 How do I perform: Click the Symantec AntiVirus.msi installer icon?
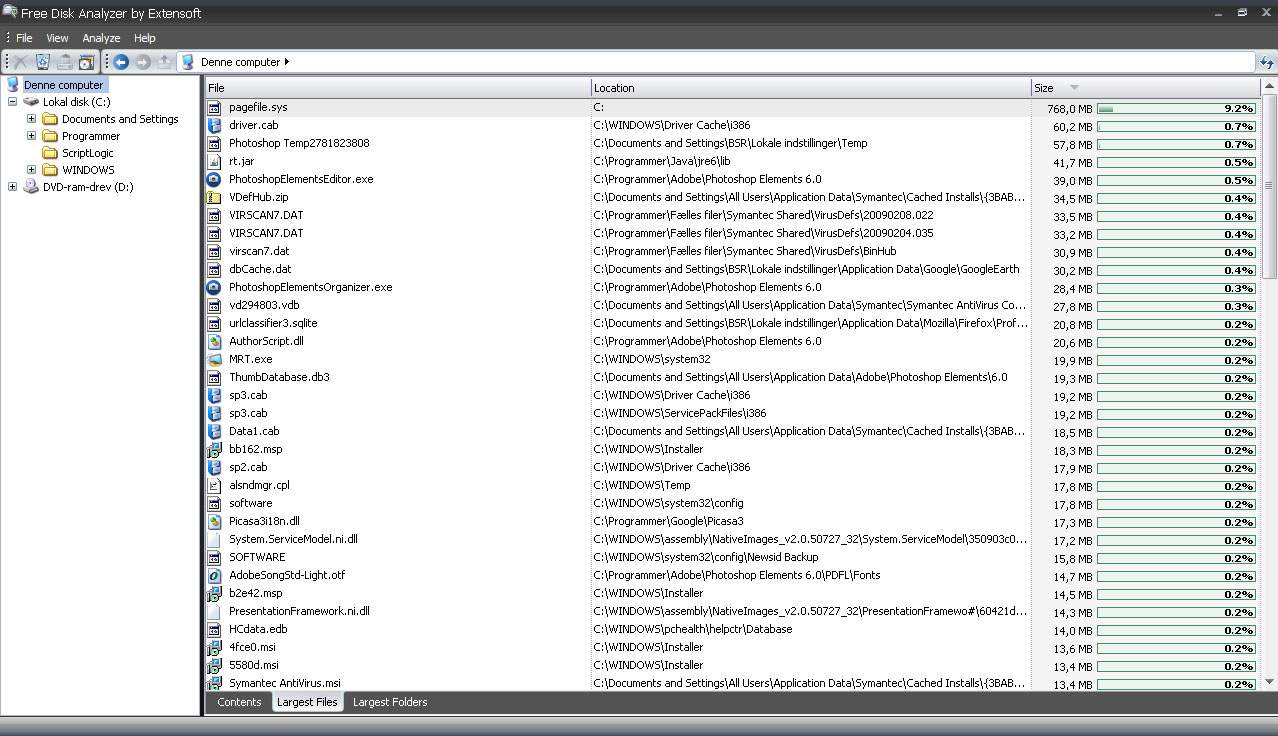214,683
